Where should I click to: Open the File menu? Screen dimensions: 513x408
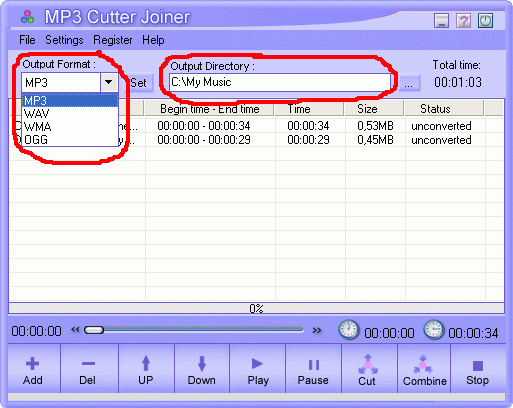click(27, 40)
